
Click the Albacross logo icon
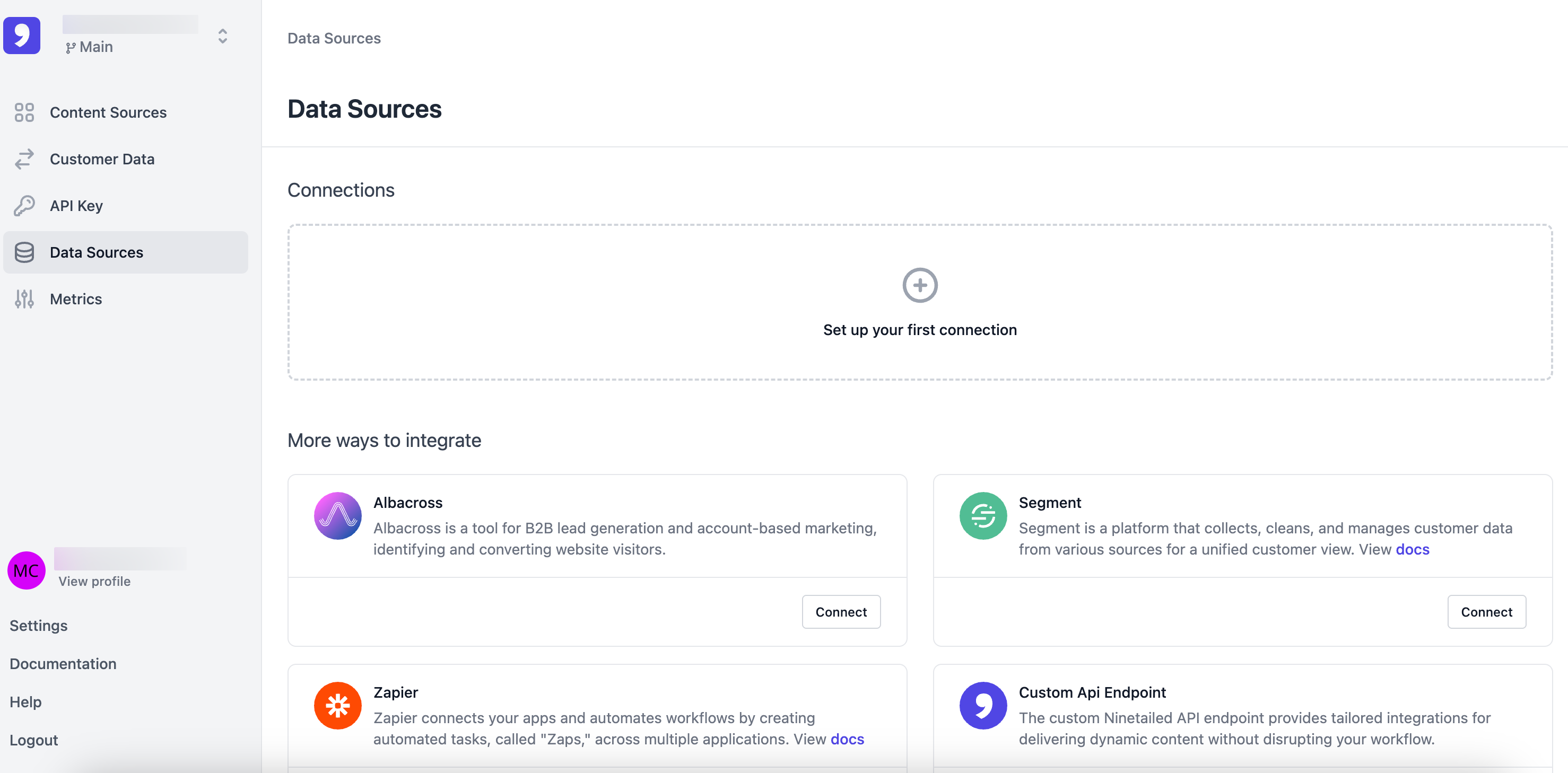(x=337, y=516)
